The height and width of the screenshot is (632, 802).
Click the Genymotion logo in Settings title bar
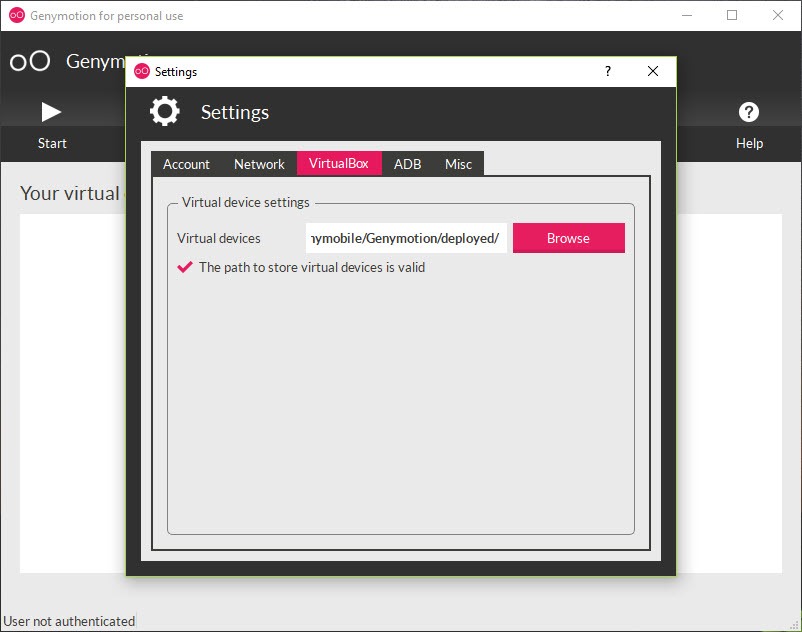click(142, 71)
